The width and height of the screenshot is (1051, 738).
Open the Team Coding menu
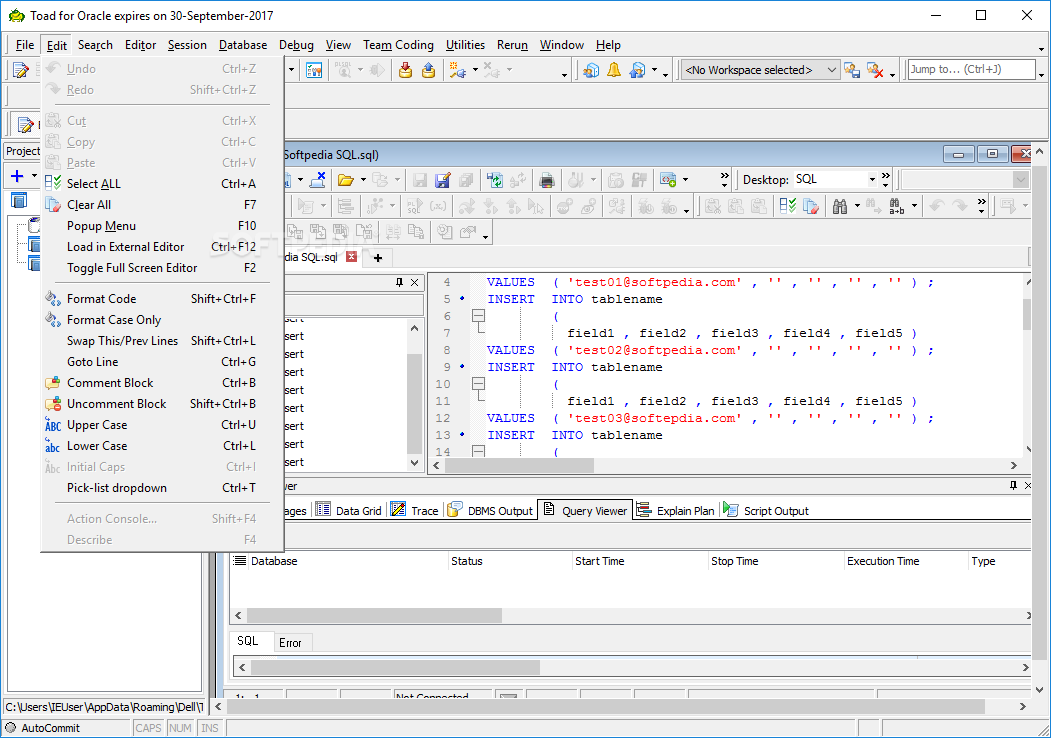click(398, 45)
